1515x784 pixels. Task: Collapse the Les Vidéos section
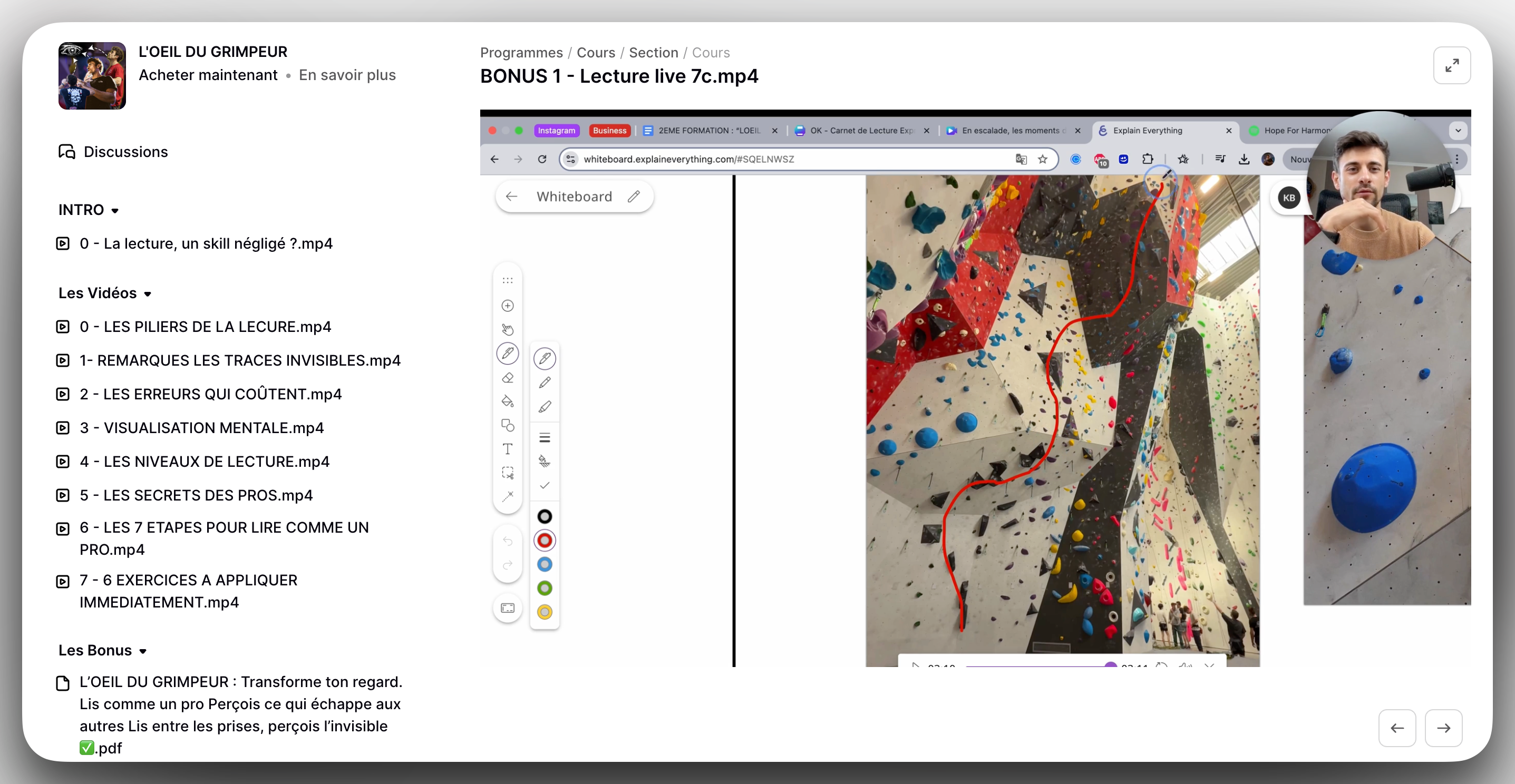click(x=148, y=294)
